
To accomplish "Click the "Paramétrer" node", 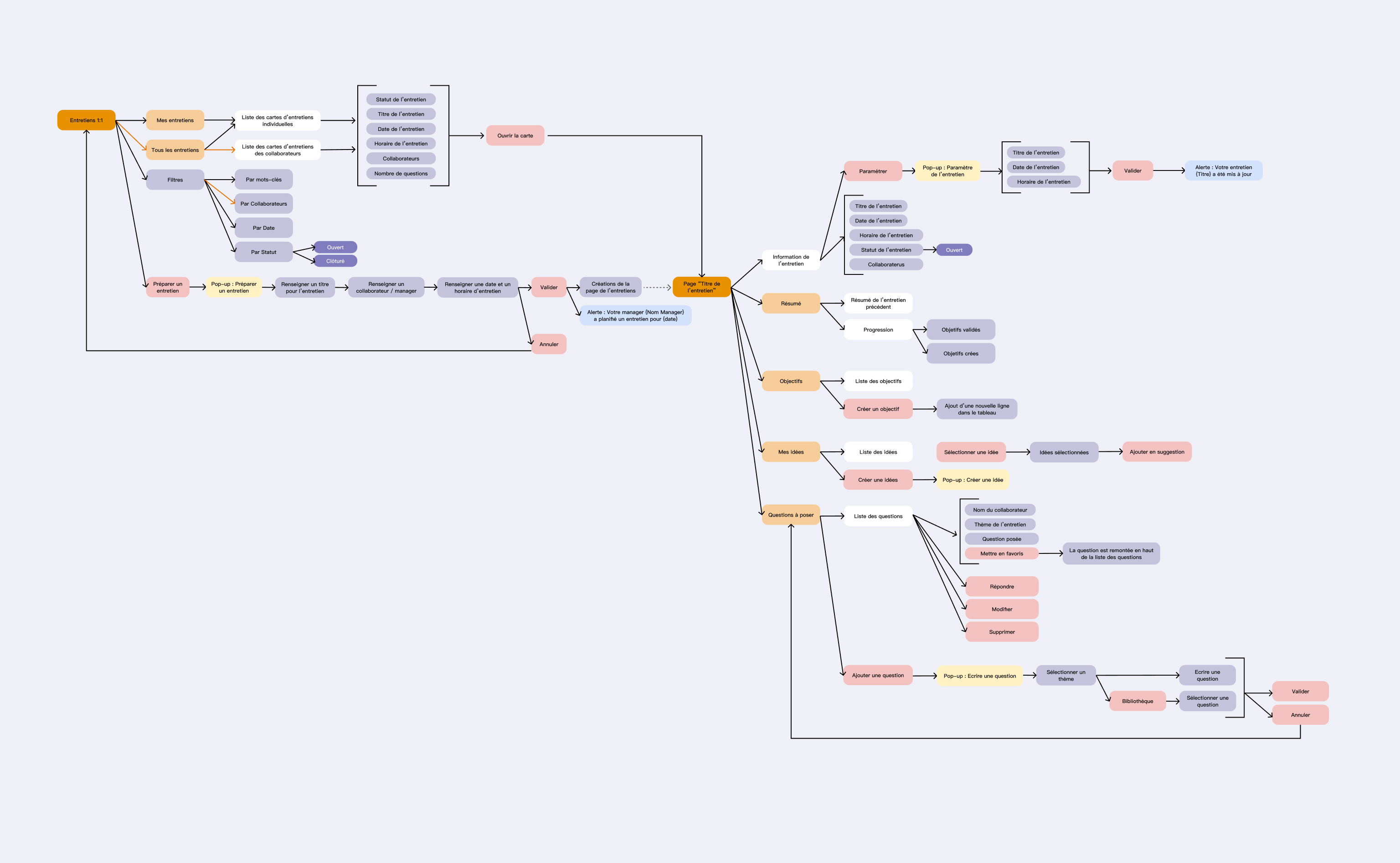I will [x=873, y=170].
